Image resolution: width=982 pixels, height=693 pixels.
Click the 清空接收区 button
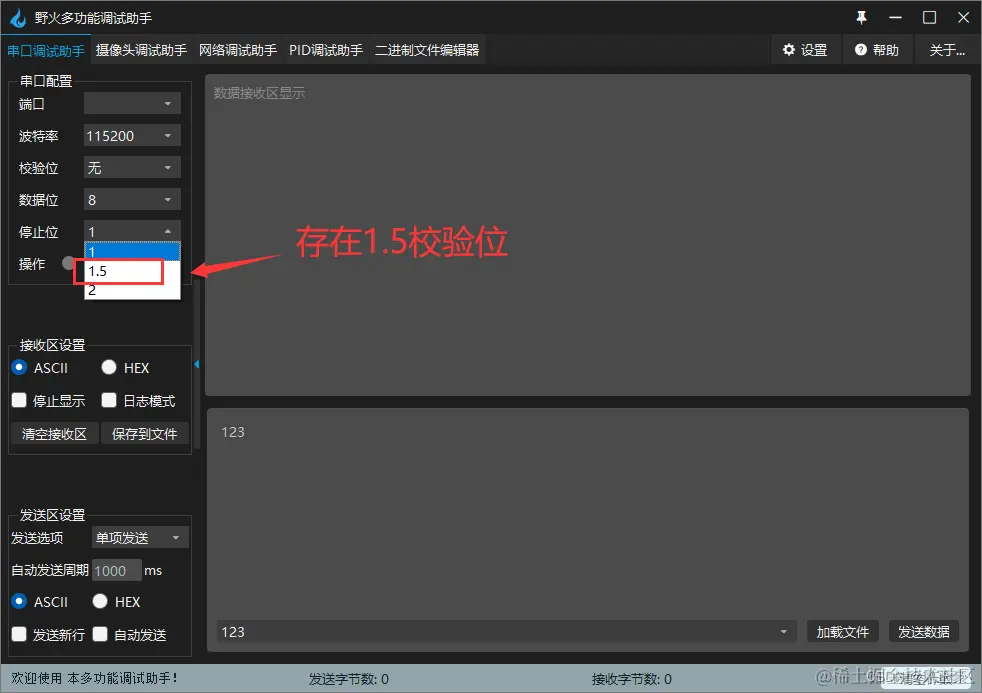click(x=54, y=433)
